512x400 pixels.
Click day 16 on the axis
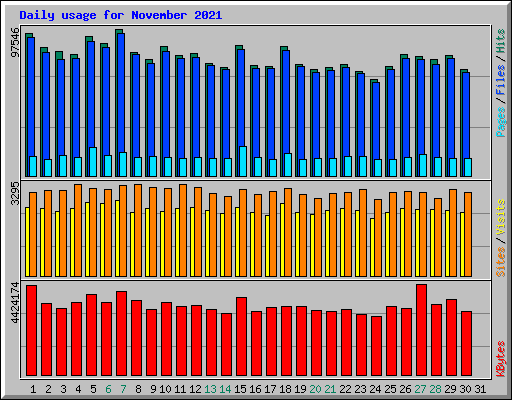click(255, 389)
